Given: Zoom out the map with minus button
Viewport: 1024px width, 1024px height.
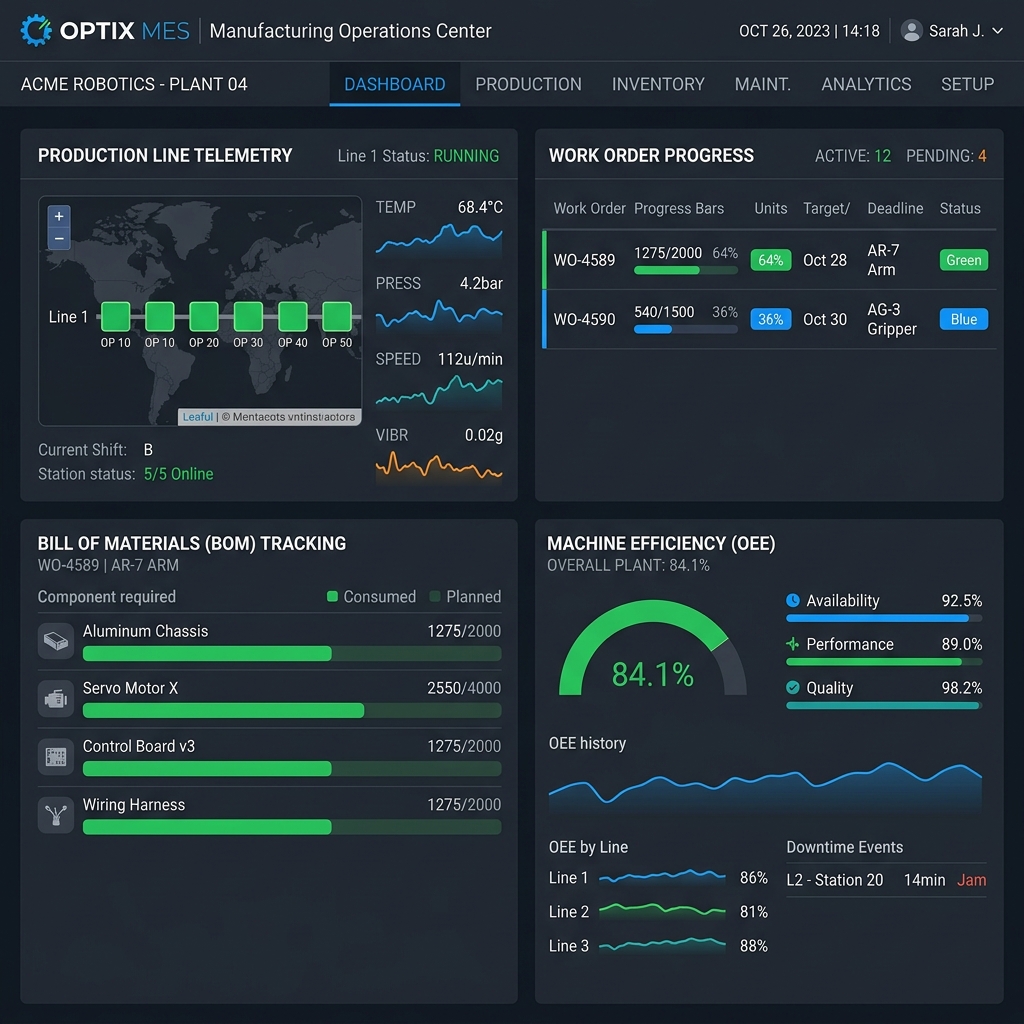Looking at the screenshot, I should tap(59, 238).
